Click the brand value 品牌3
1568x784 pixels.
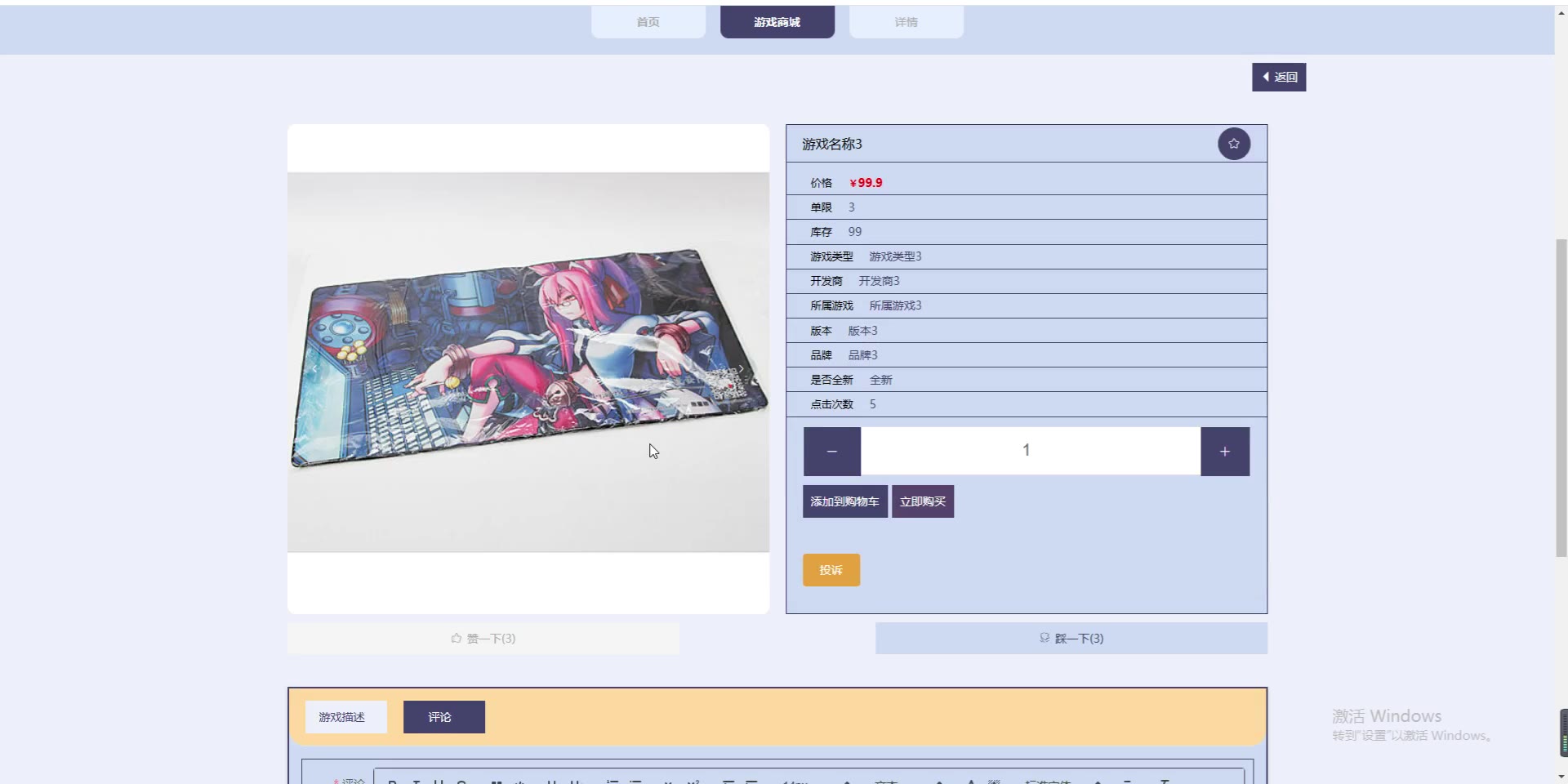(x=862, y=355)
